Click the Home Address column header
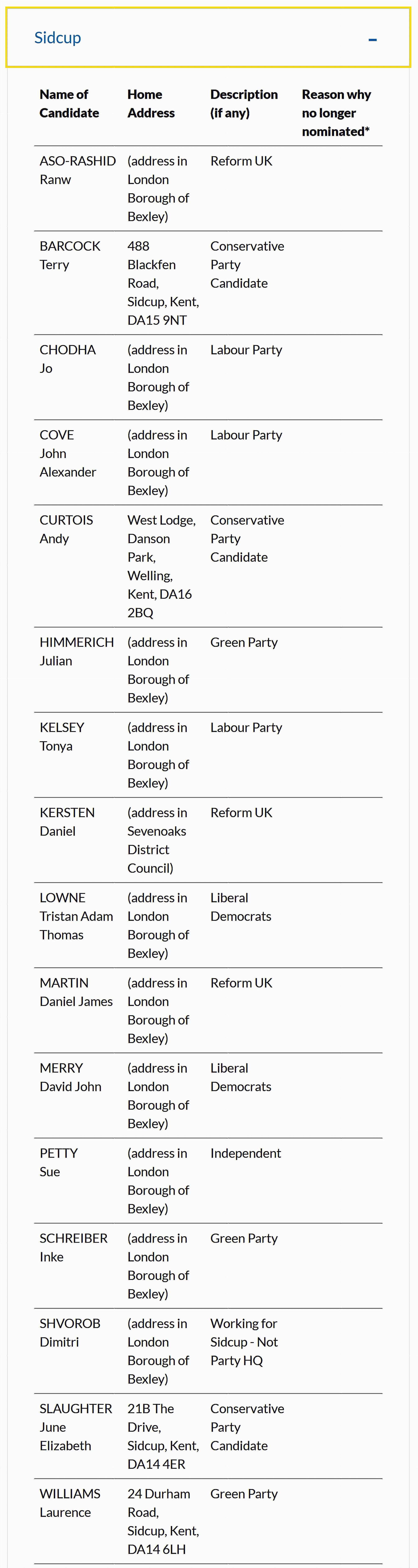Viewport: 418px width, 1568px height. point(151,103)
